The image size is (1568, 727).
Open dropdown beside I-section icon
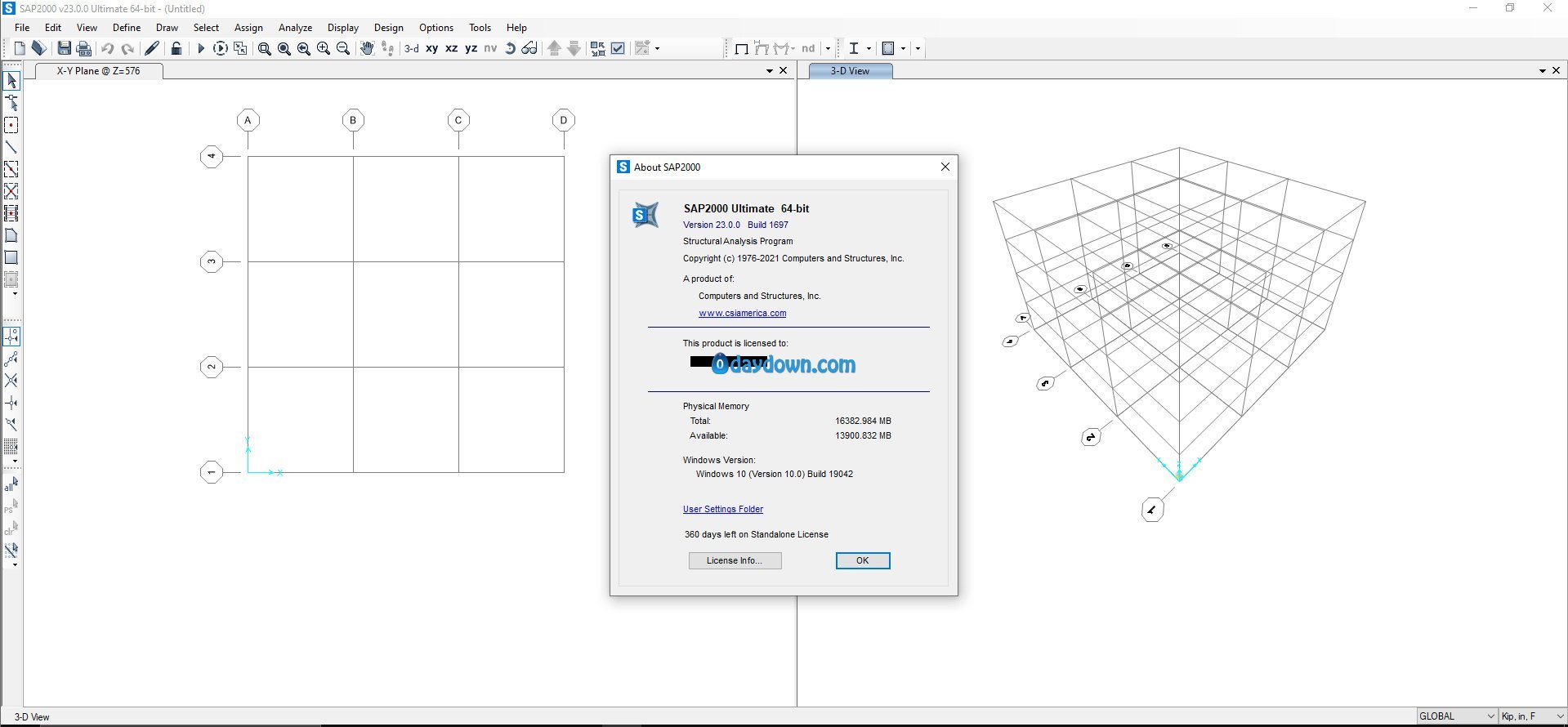[869, 49]
